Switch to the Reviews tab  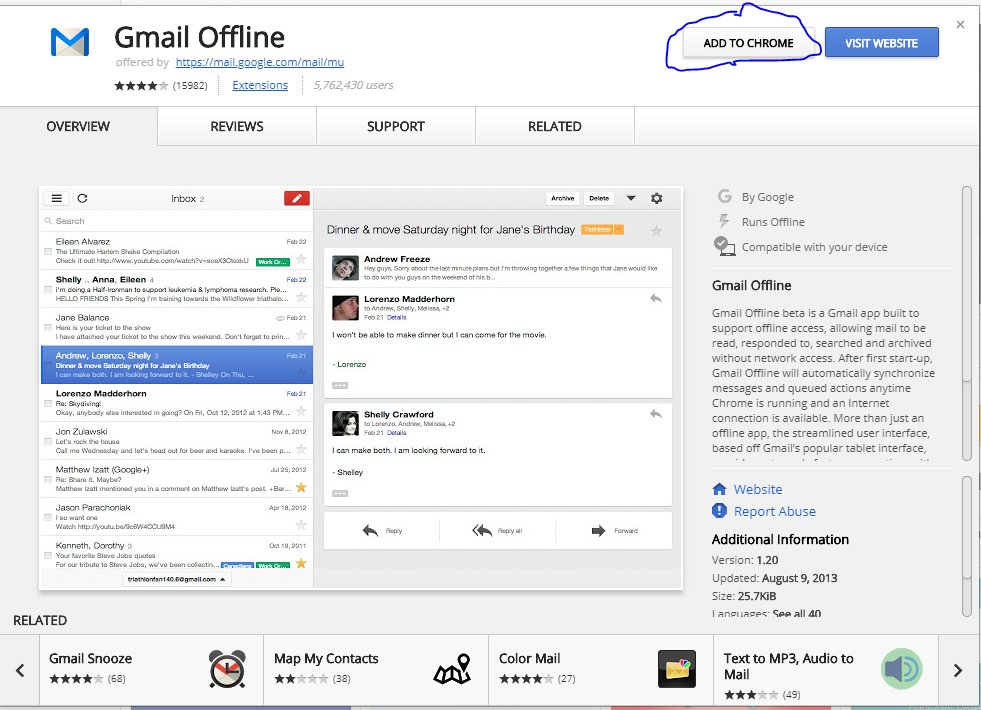pos(236,126)
